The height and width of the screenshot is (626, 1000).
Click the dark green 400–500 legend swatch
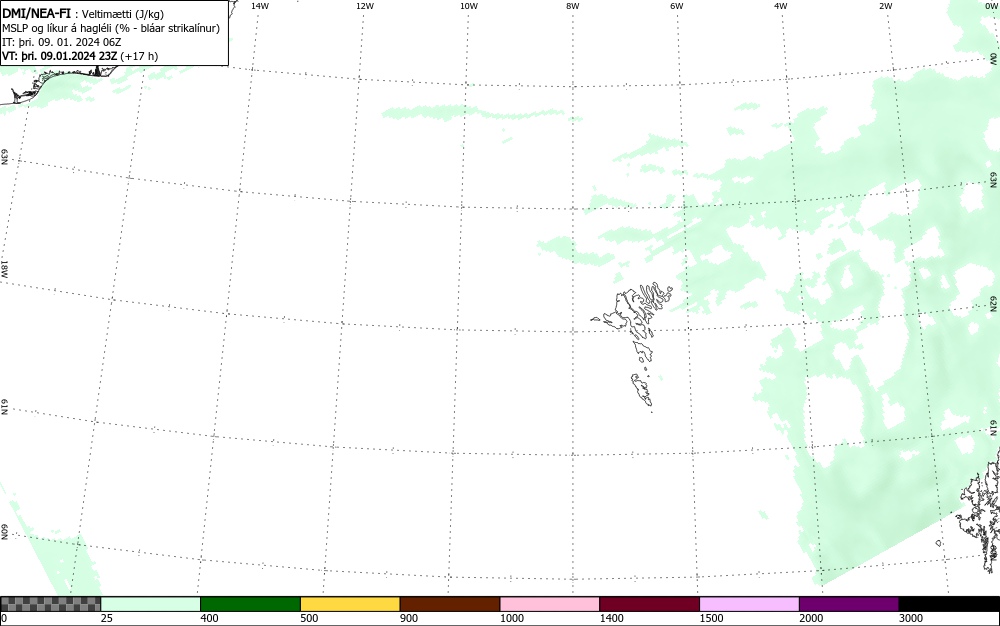coord(250,604)
